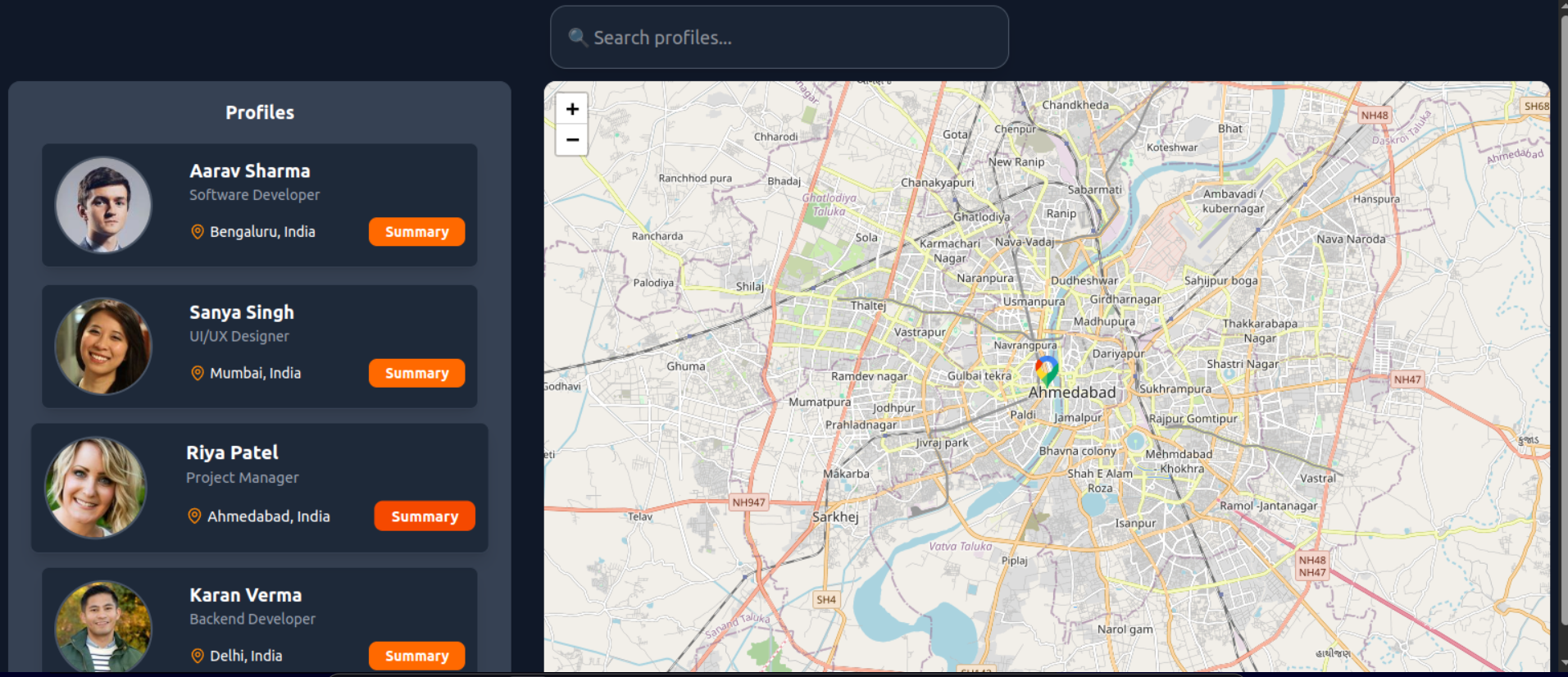Viewport: 1568px width, 677px height.
Task: Click location pin next to Delhi, India
Action: click(x=198, y=656)
